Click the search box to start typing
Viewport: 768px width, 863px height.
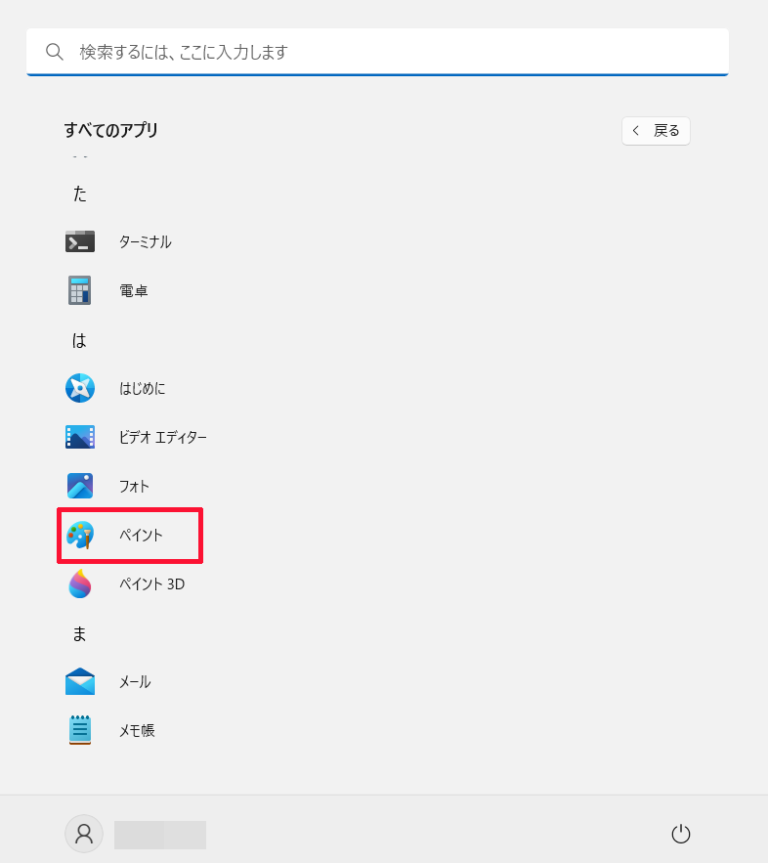(x=377, y=52)
